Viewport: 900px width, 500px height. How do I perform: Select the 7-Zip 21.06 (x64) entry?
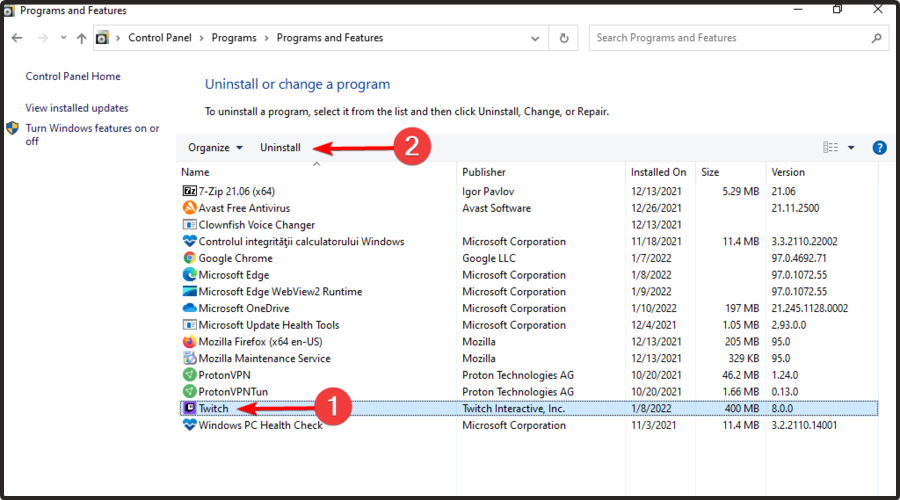236,191
